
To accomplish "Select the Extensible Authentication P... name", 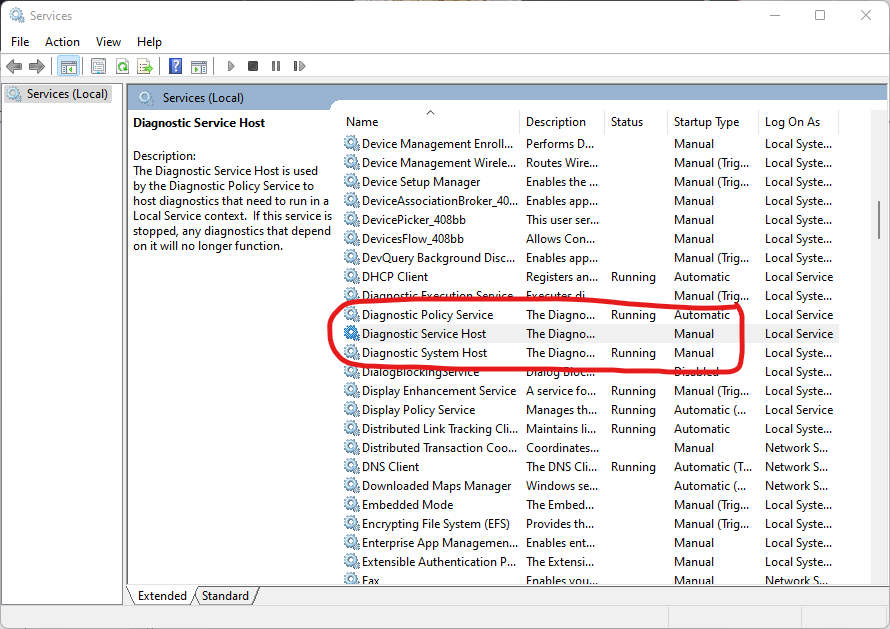I will coord(439,561).
